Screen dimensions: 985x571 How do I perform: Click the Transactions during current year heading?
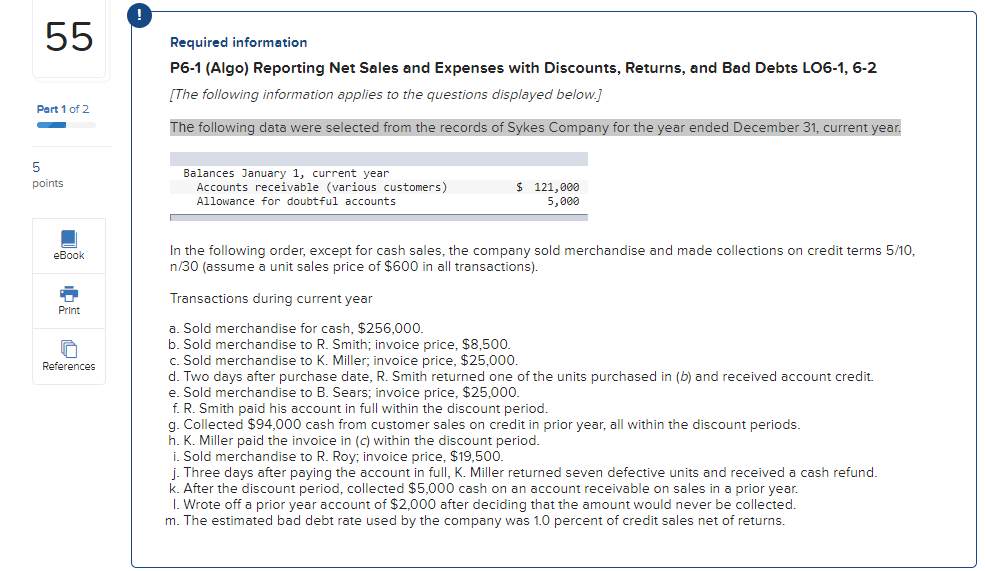(271, 298)
